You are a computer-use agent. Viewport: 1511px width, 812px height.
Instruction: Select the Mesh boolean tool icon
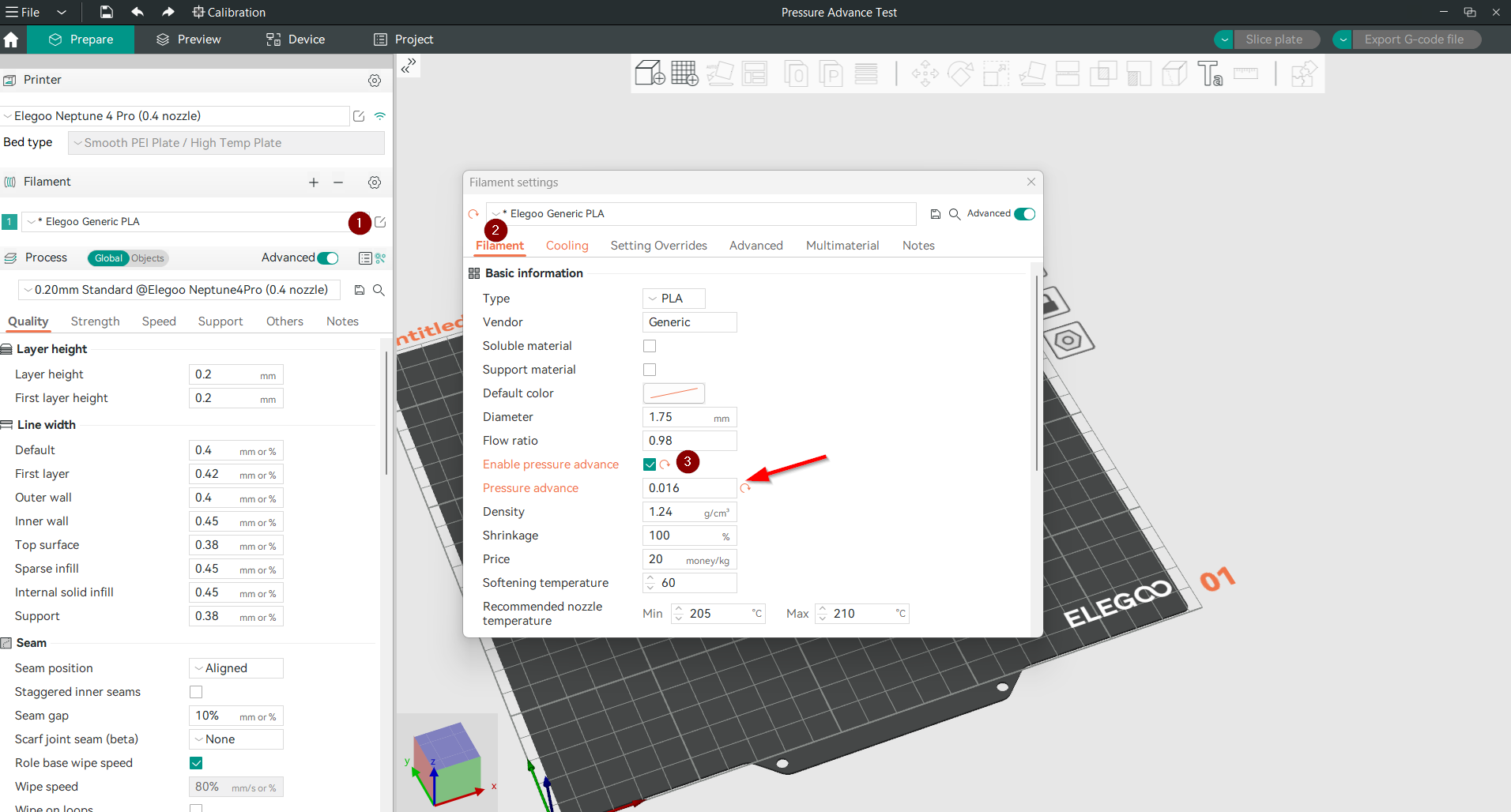1103,73
